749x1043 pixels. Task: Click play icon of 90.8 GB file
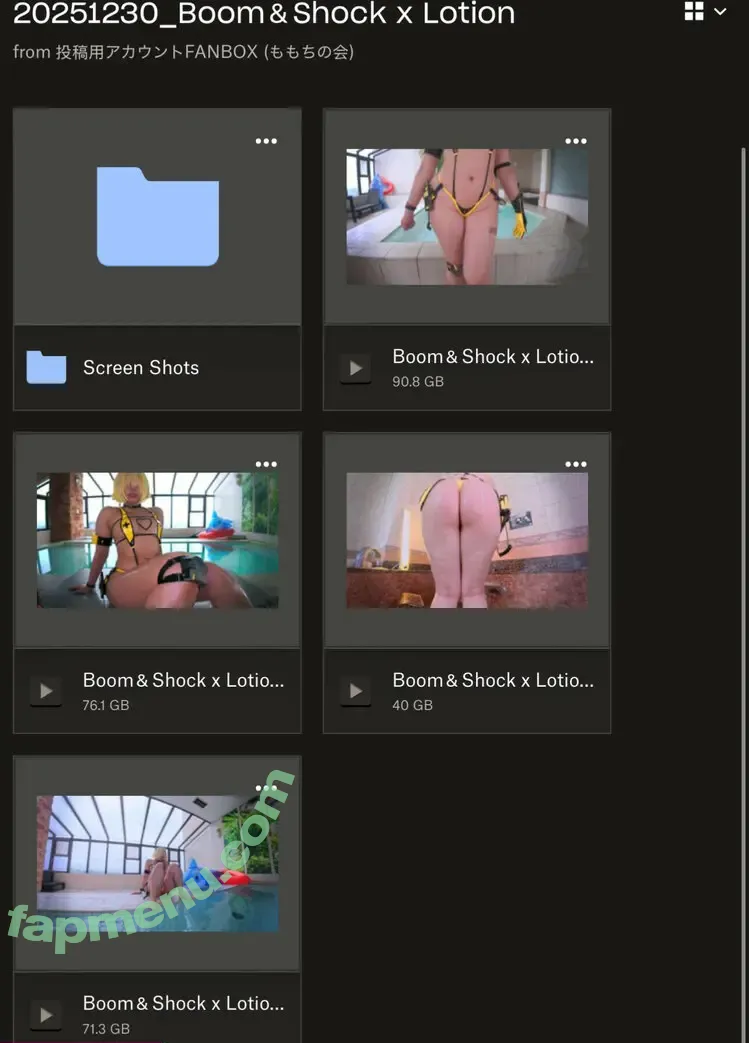click(355, 368)
